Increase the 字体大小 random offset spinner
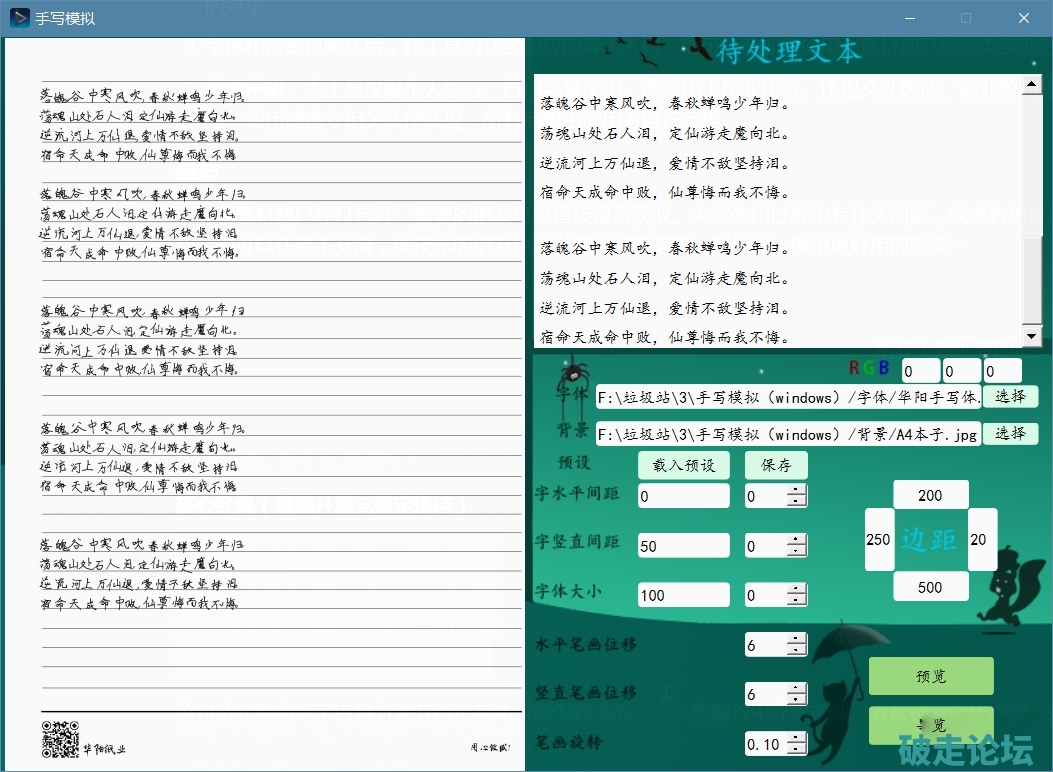This screenshot has width=1053, height=772. tap(796, 589)
